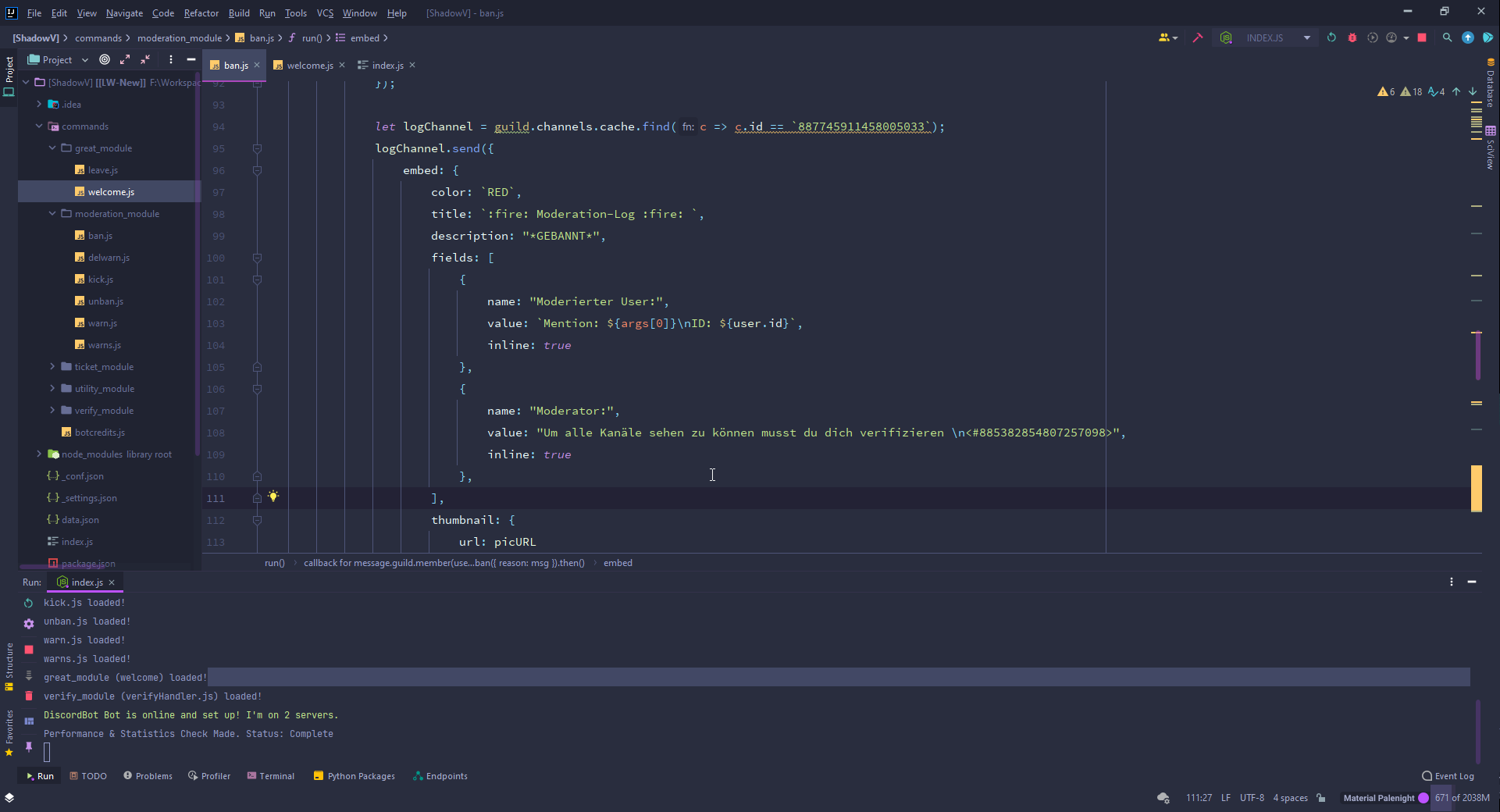Click the Debug bug icon in toolbar
This screenshot has width=1500, height=812.
1352,37
